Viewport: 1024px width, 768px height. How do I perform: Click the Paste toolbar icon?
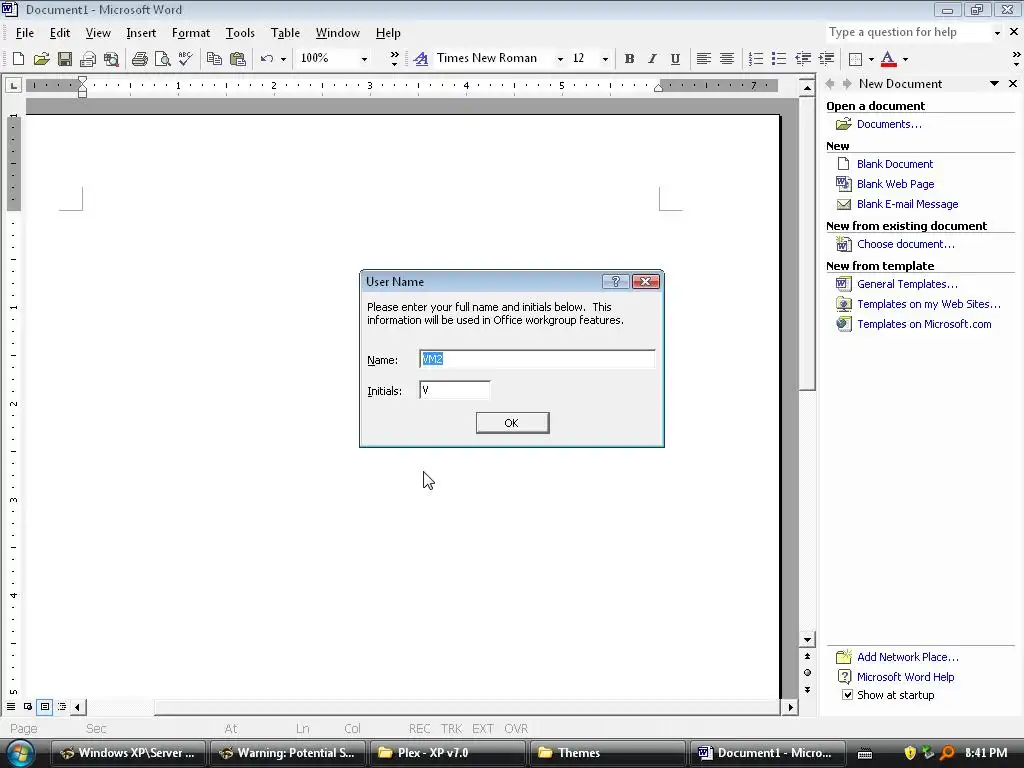[238, 59]
